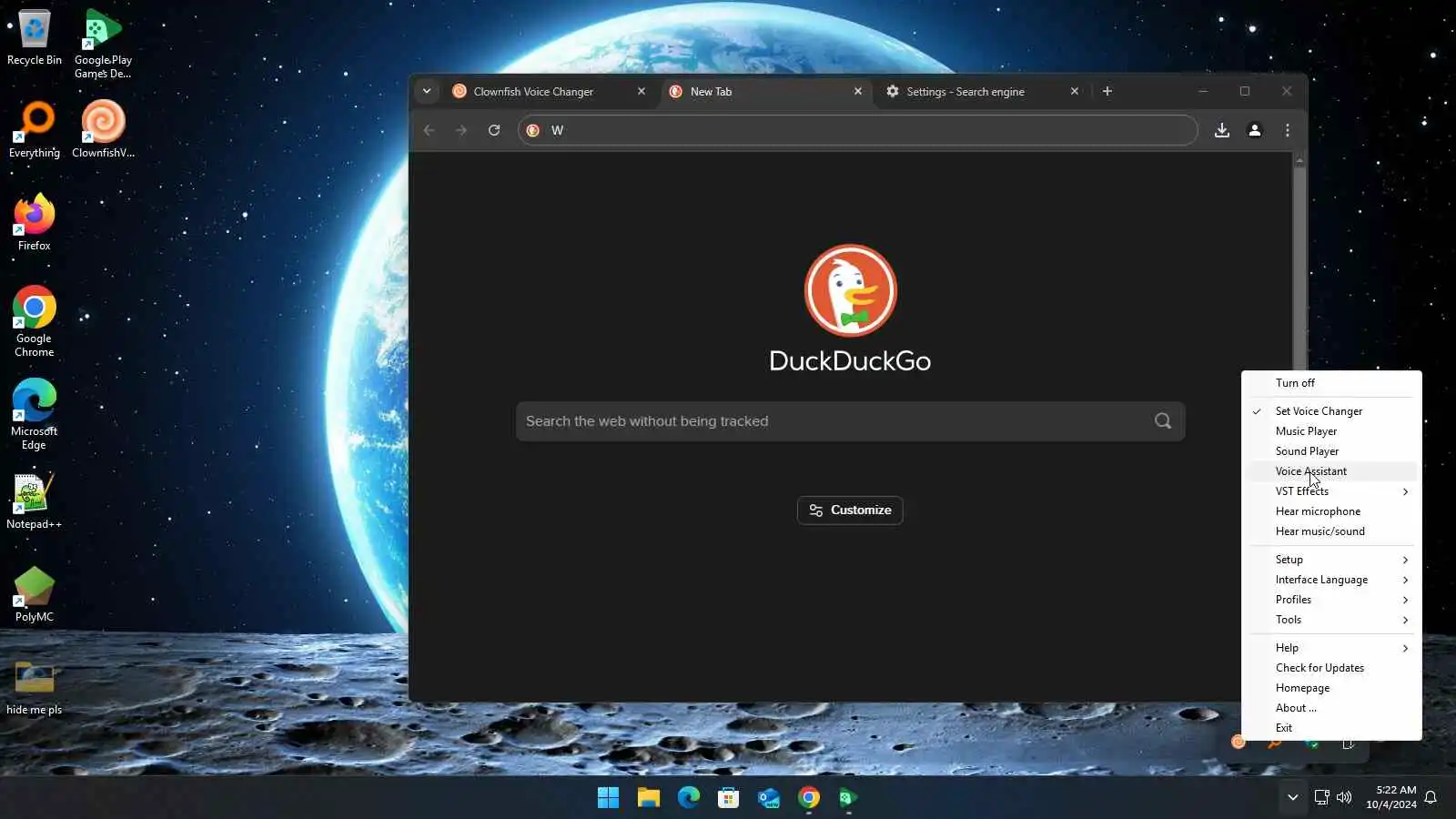Expand the Setup submenu
1456x819 pixels.
point(1331,560)
